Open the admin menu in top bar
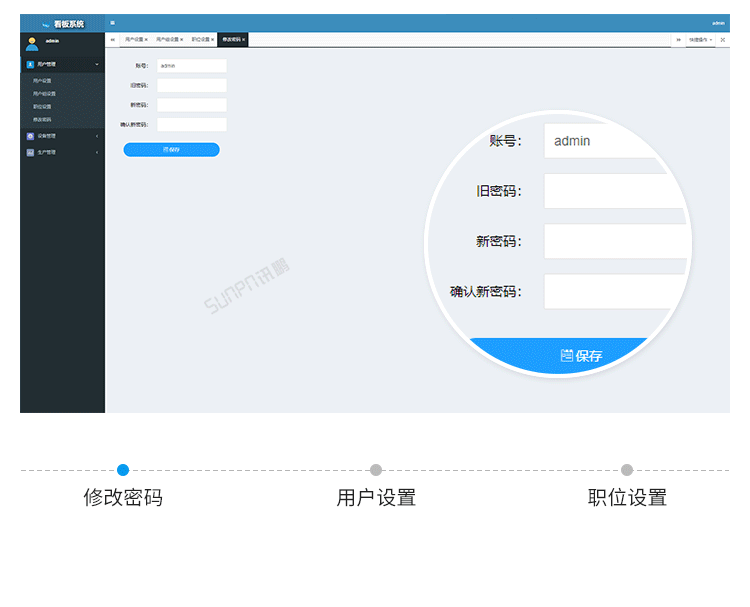Image resolution: width=750 pixels, height=607 pixels. 718,23
